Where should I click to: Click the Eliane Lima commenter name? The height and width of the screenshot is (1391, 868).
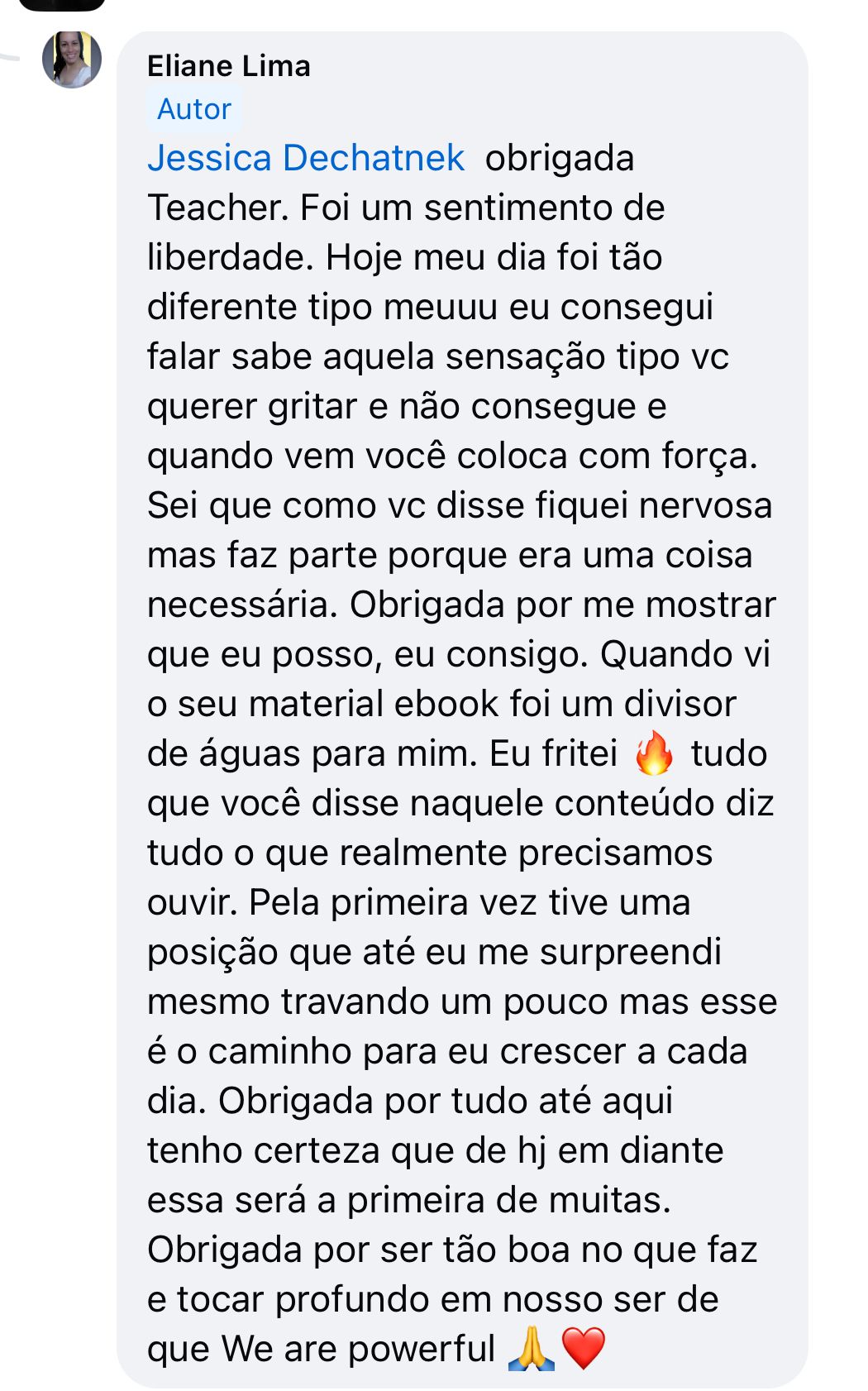(229, 66)
